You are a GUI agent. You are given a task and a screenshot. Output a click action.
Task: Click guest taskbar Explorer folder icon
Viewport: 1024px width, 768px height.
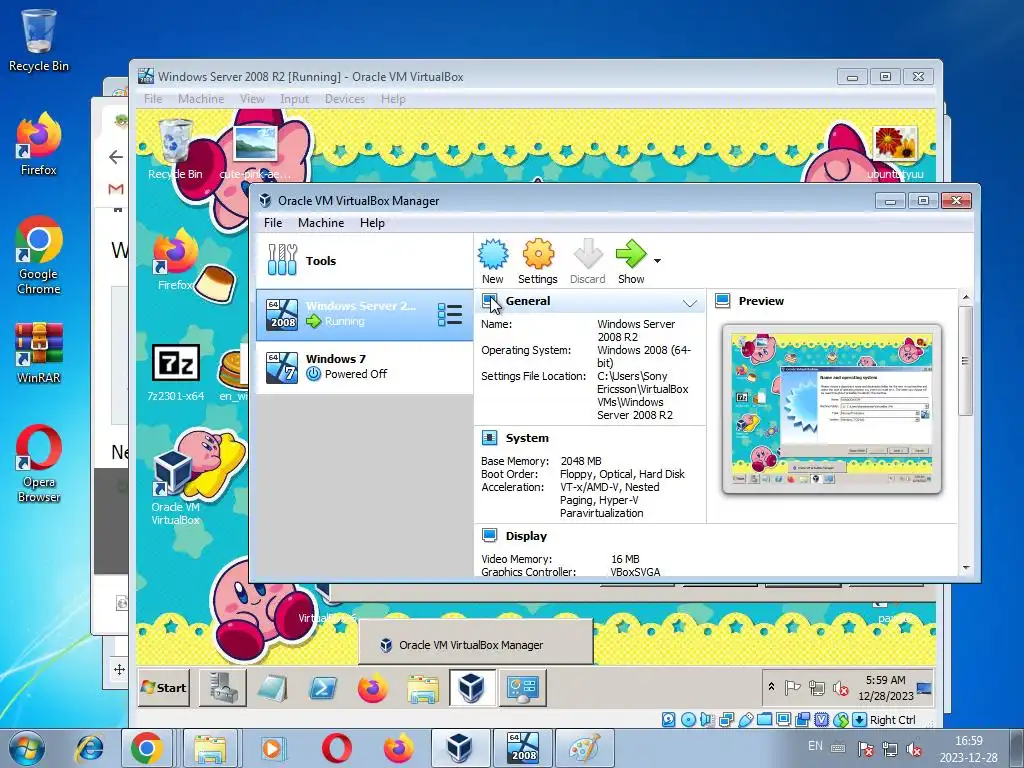pyautogui.click(x=423, y=688)
